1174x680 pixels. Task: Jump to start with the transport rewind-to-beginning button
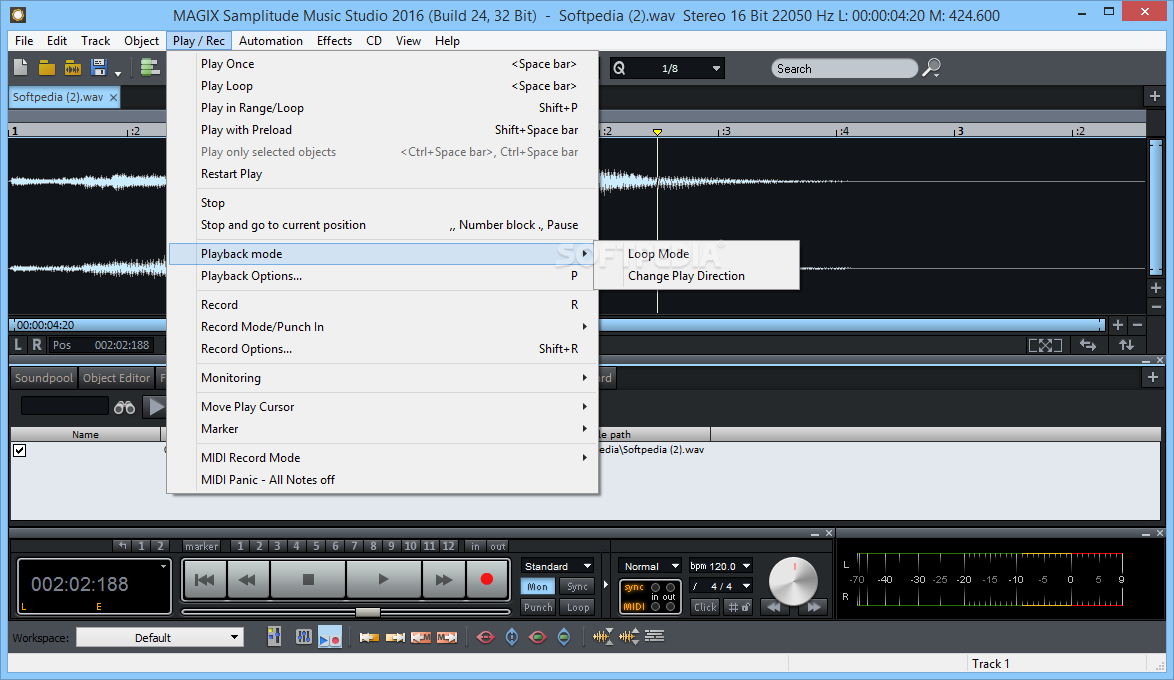tap(204, 579)
